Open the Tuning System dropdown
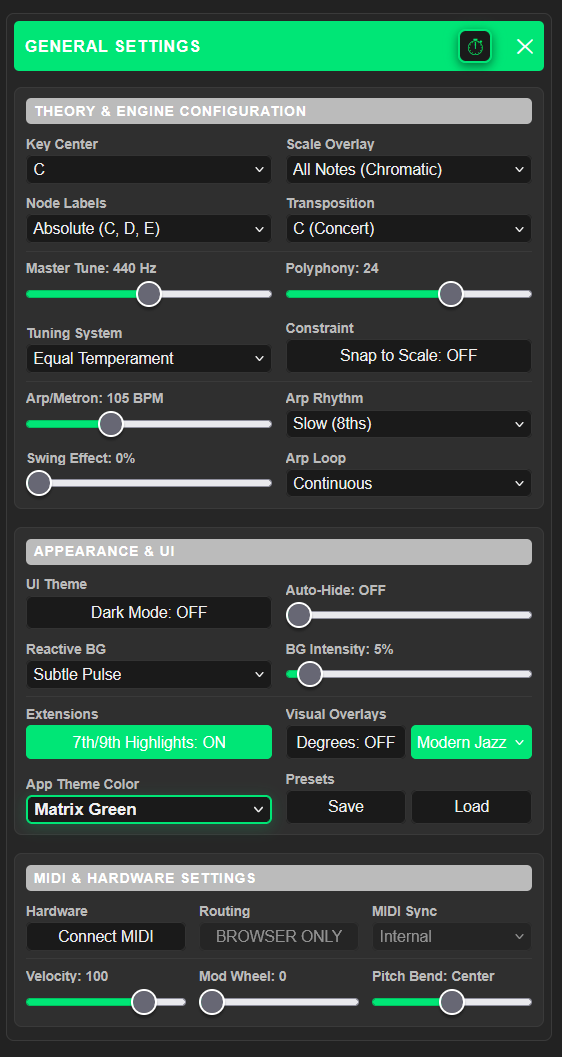 [x=148, y=359]
